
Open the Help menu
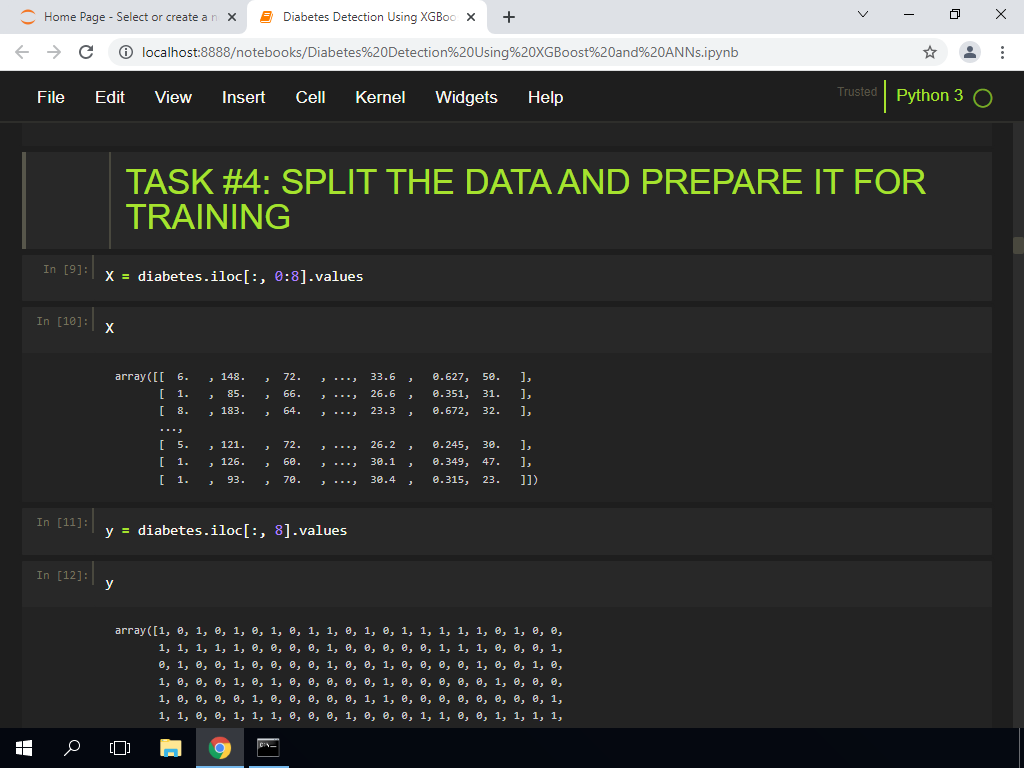tap(545, 97)
